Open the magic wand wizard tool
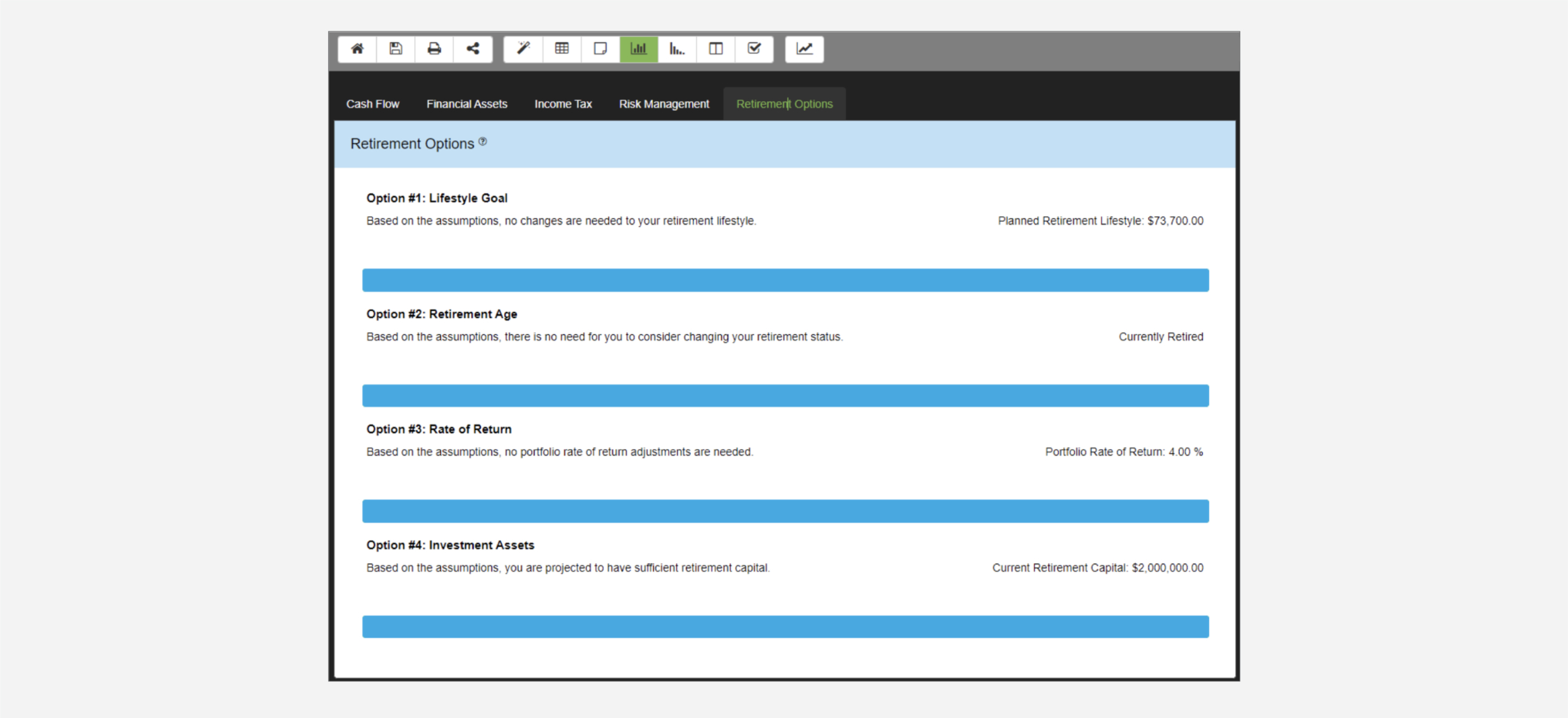Viewport: 1568px width, 718px height. tap(523, 49)
